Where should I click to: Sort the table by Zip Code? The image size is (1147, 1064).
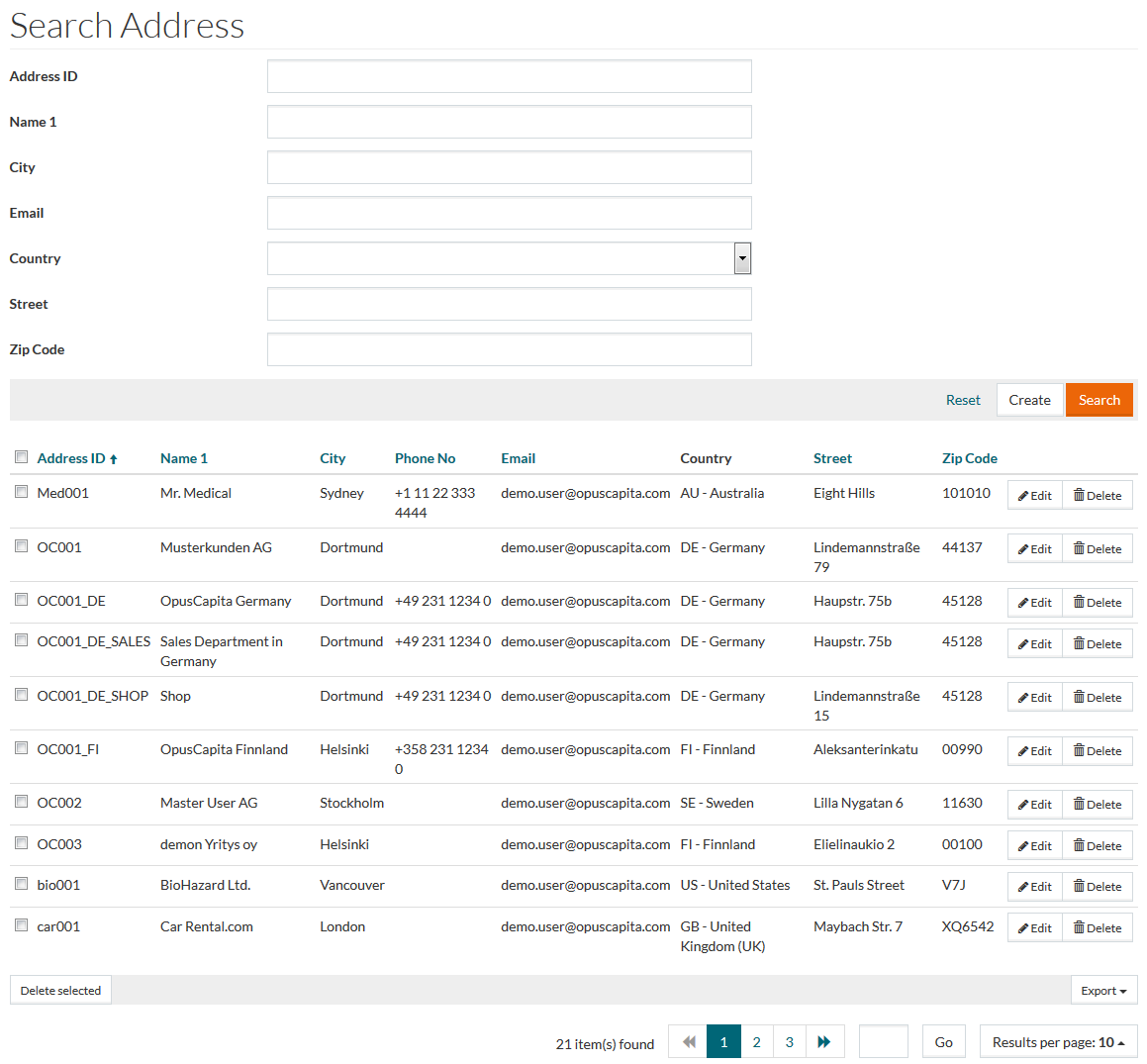[x=969, y=459]
